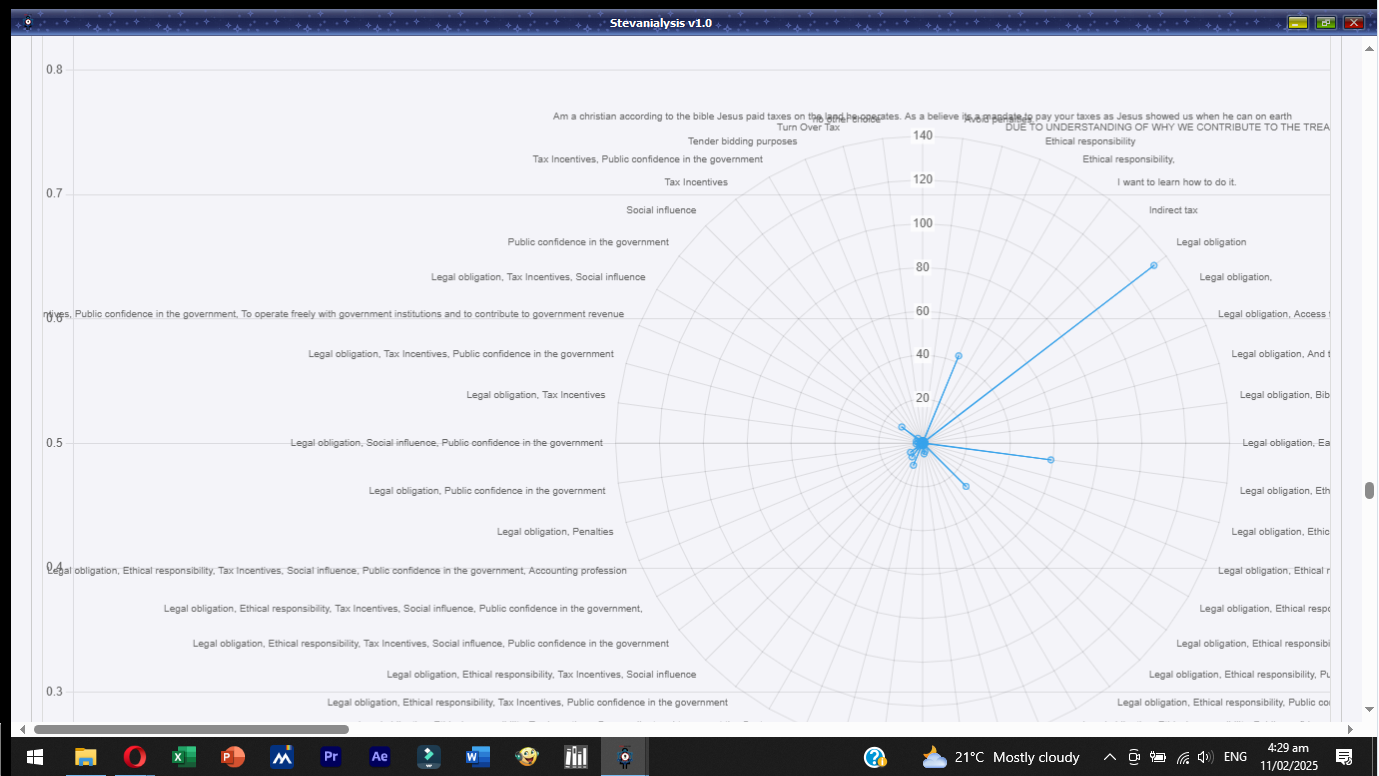Click the vertical scrollbar thumb
Viewport: 1379px width, 776px height.
click(x=1369, y=490)
